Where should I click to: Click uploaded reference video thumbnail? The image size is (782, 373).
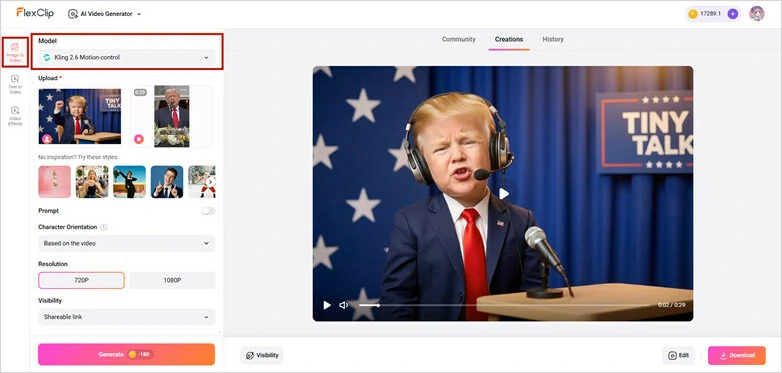point(172,116)
